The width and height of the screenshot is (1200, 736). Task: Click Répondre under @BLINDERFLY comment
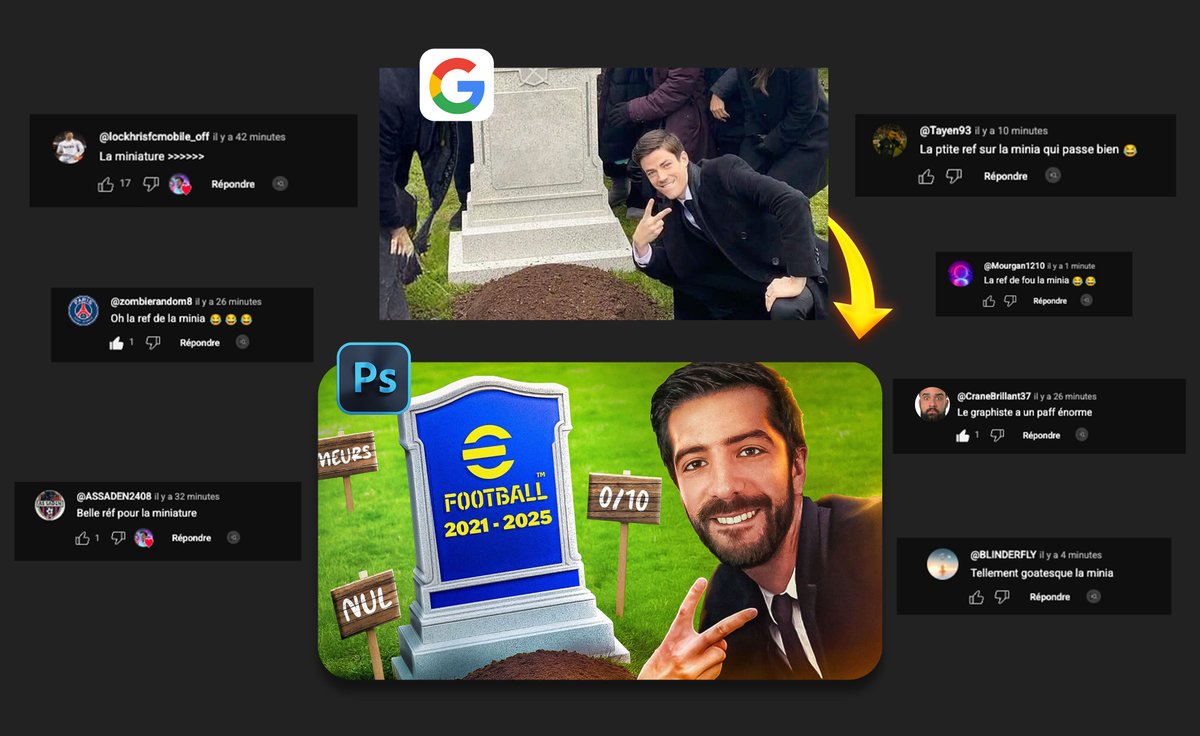click(x=1049, y=597)
